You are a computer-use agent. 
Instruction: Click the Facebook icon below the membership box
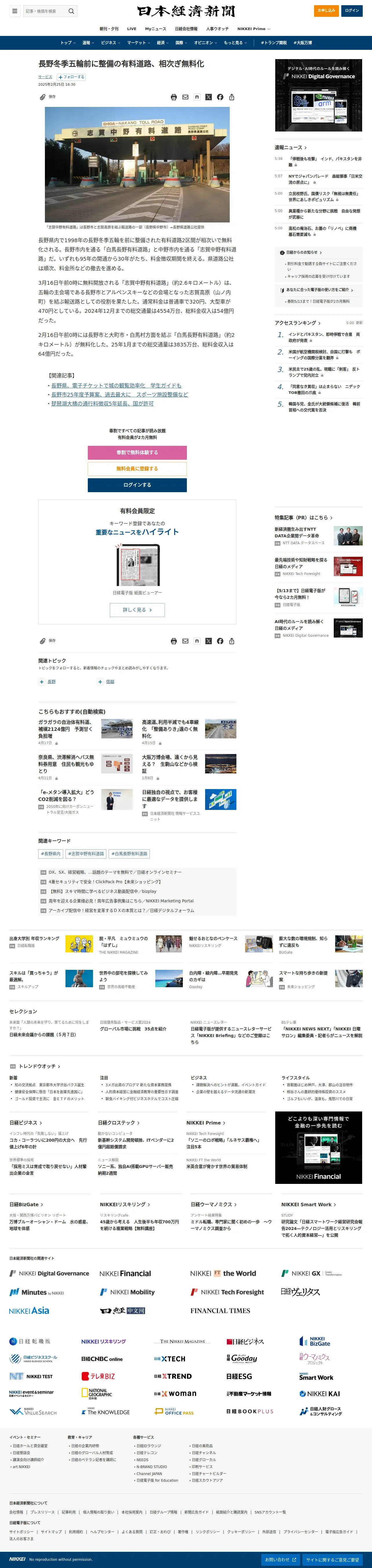(x=220, y=641)
